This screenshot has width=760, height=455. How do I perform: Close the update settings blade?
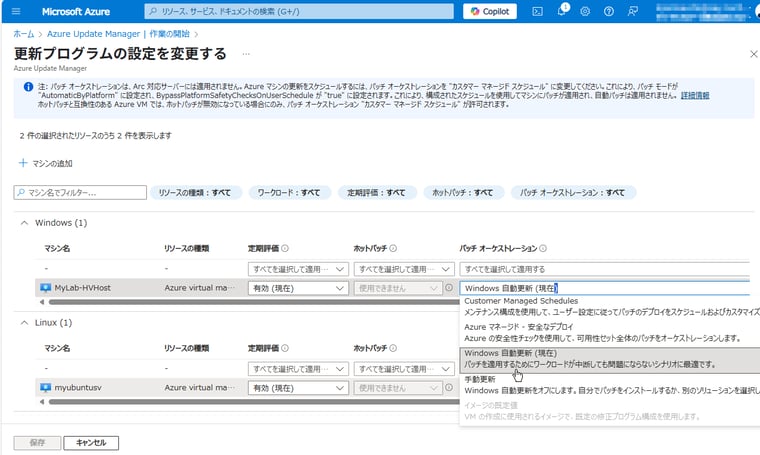[x=753, y=54]
